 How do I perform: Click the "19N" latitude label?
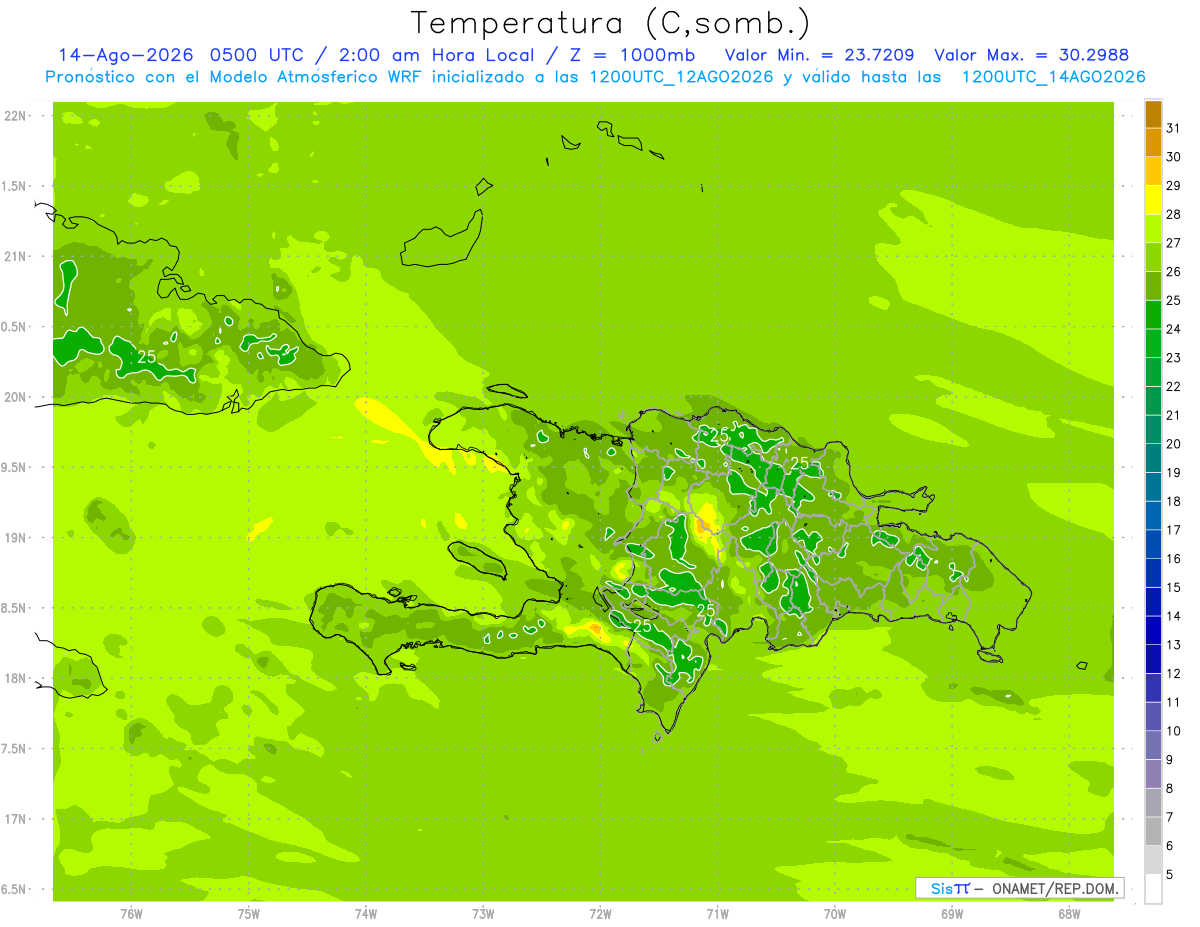pyautogui.click(x=15, y=538)
